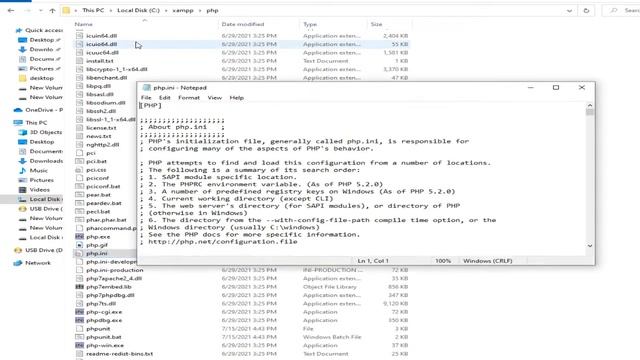Select This PC in address path
This screenshot has height=360, width=640.
[x=93, y=10]
